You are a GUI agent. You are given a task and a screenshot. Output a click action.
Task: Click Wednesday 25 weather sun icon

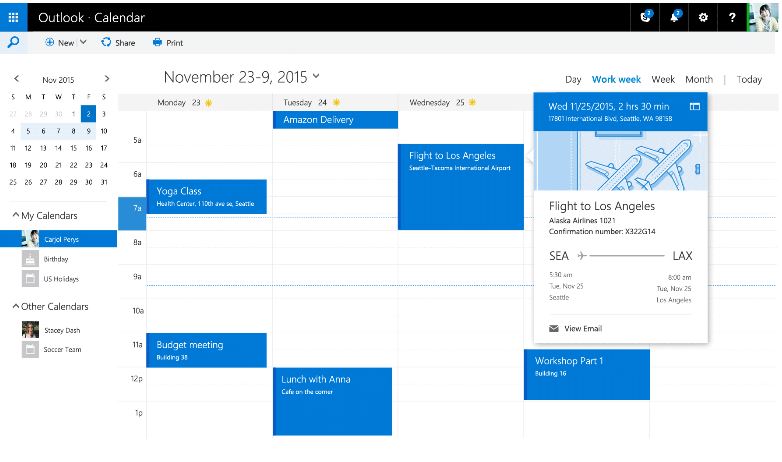(x=472, y=102)
